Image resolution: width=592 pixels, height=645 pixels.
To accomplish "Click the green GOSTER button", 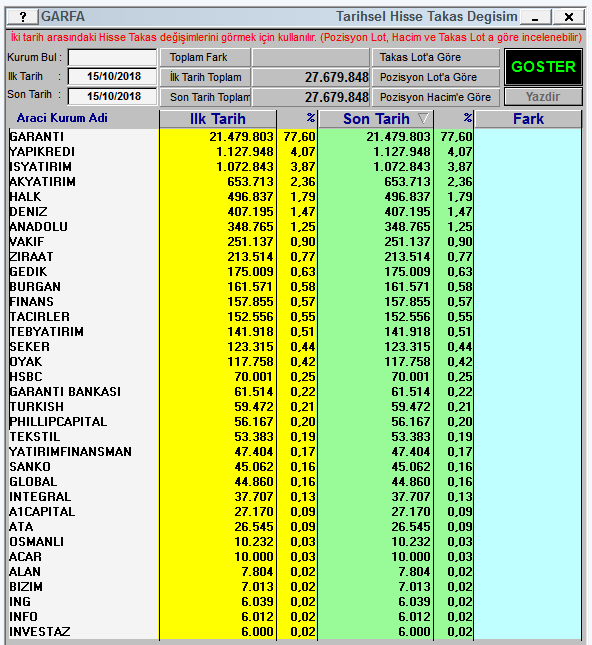I will (x=543, y=67).
